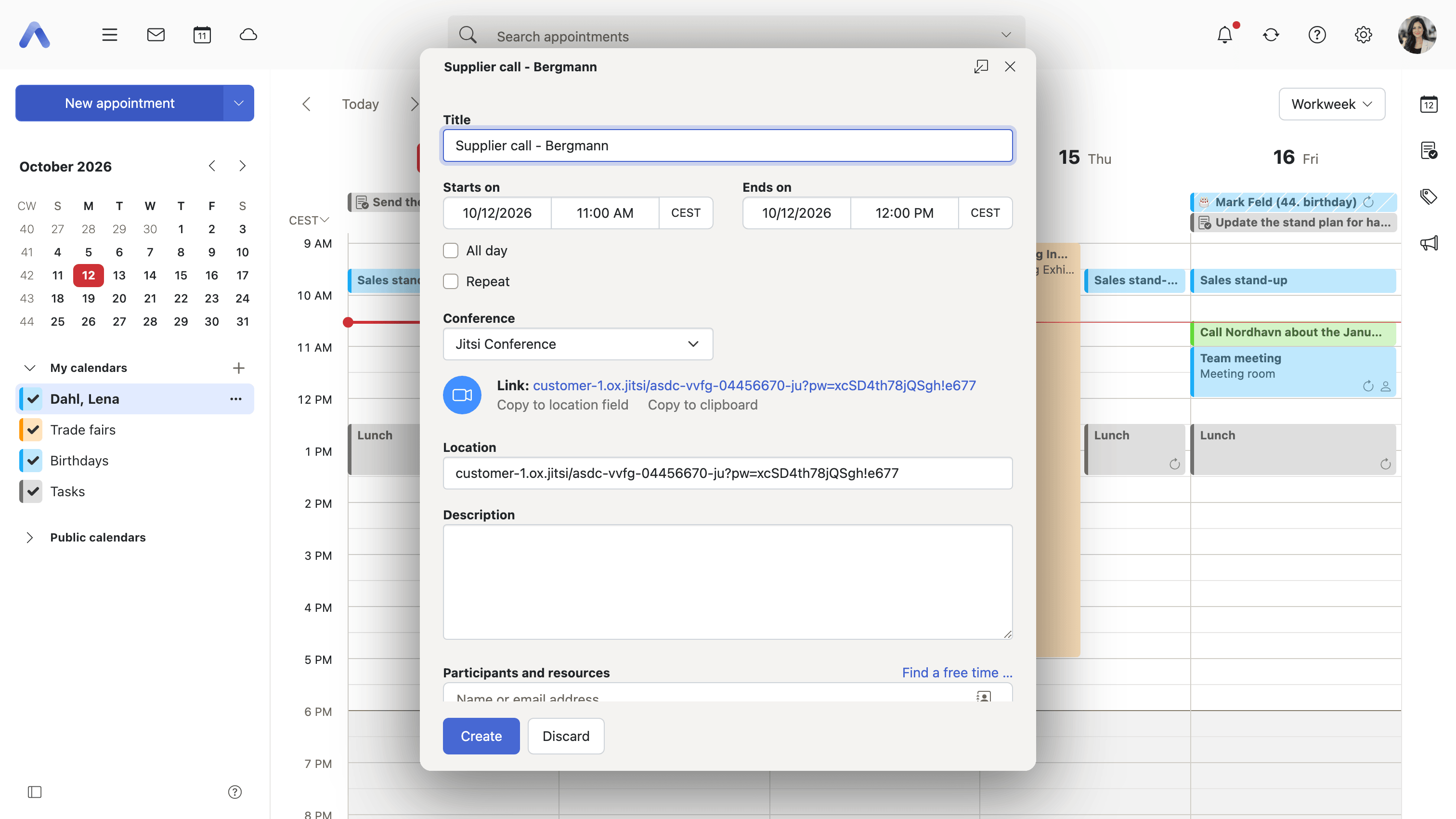Screen dimensions: 1456x819
Task: Open the mini calendar icon in right sidebar
Action: 1429,104
